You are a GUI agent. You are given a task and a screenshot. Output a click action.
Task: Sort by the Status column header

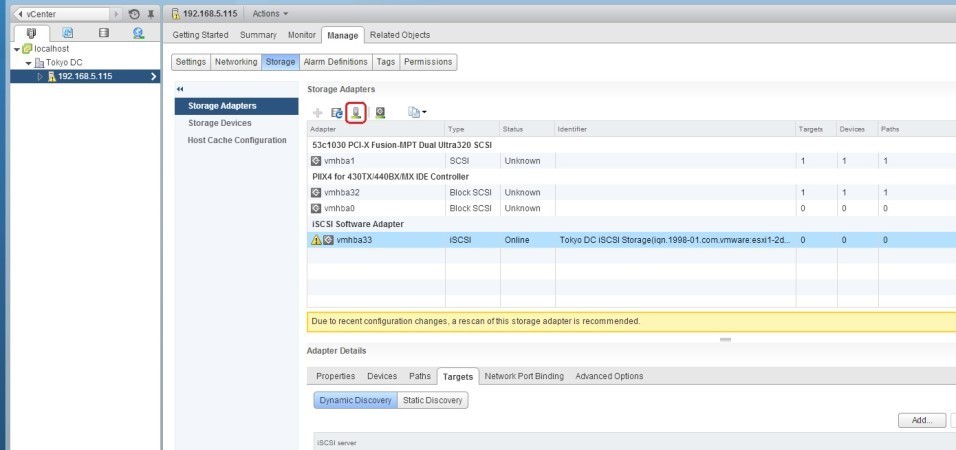coord(527,129)
